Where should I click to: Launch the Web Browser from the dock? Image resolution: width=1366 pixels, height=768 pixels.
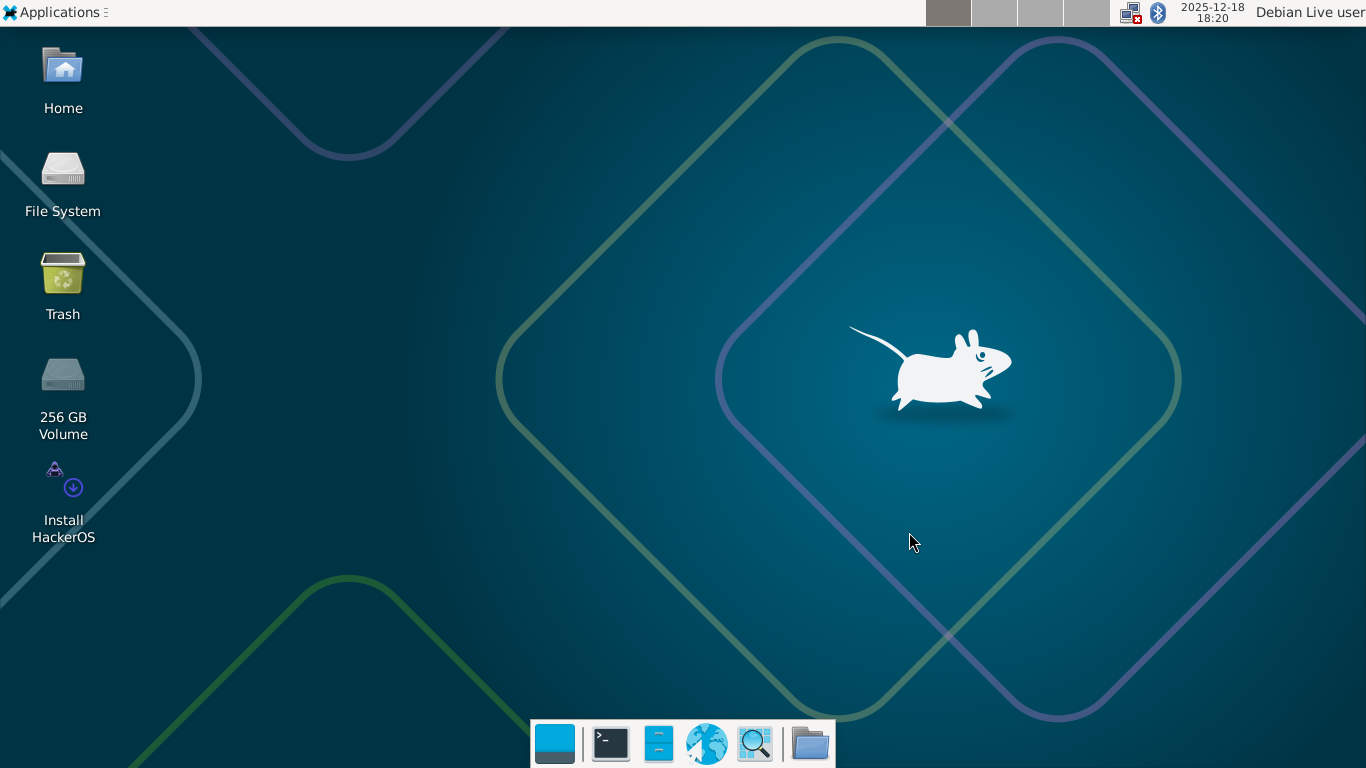pos(706,743)
